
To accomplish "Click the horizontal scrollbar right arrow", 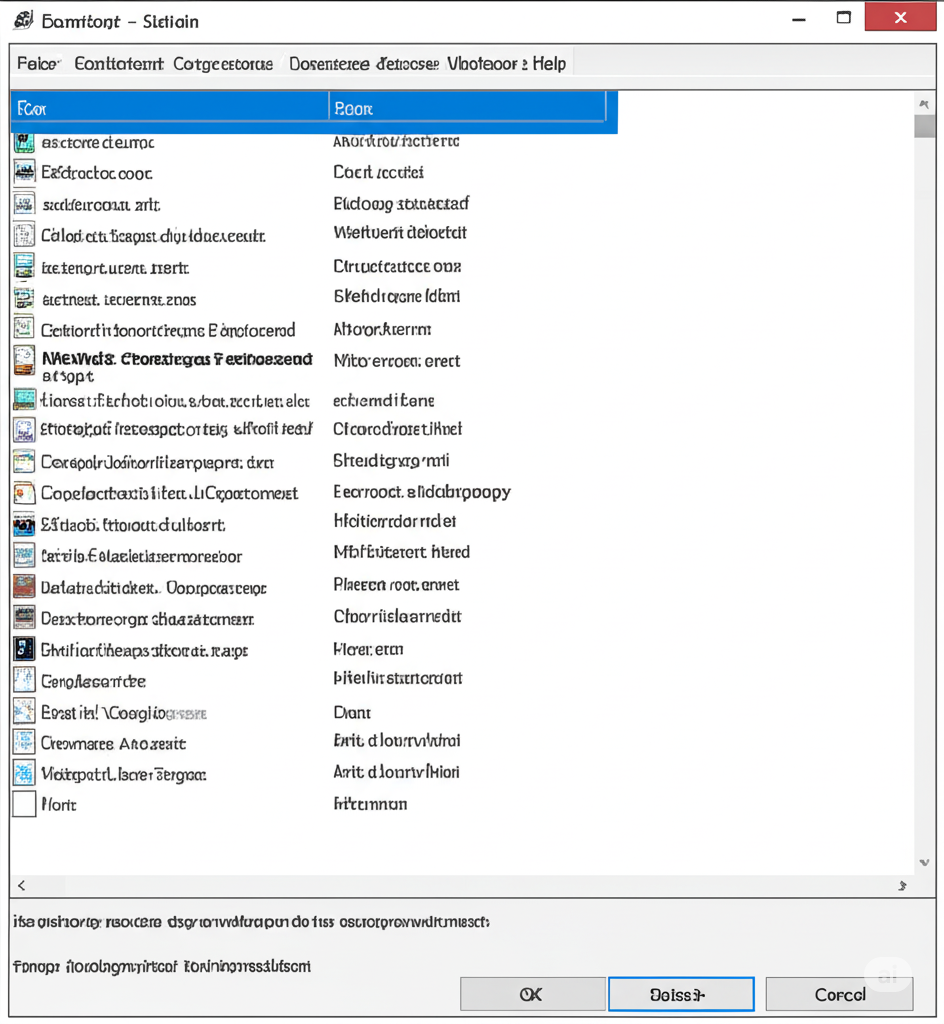I will tap(902, 886).
